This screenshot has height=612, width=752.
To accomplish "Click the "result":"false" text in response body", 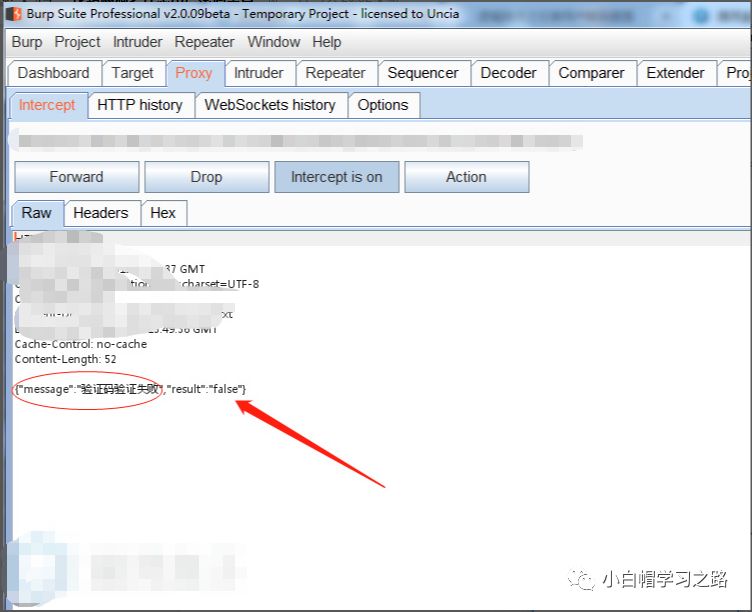I will pyautogui.click(x=205, y=389).
